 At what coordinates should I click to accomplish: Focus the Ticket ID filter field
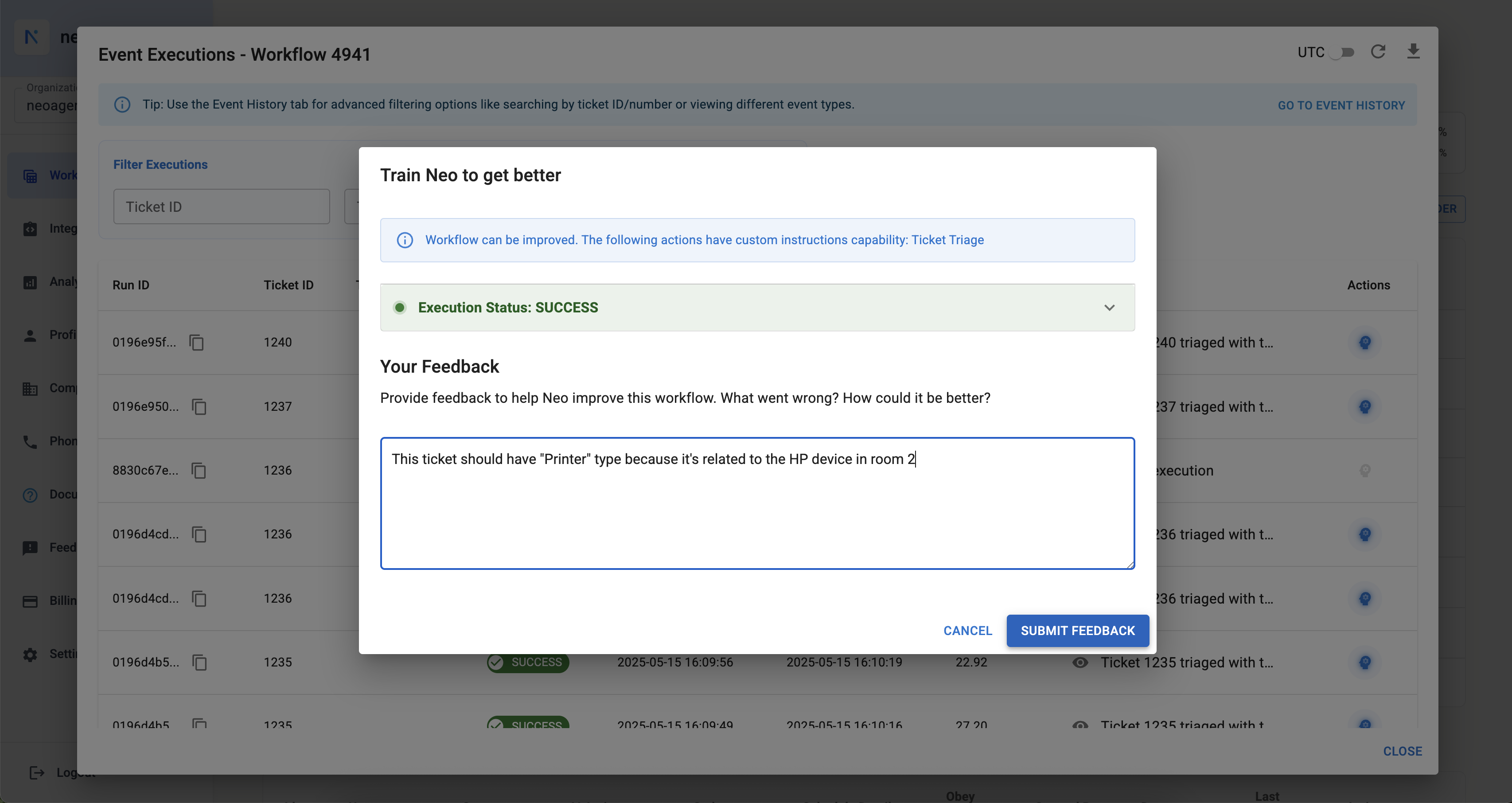[x=221, y=207]
